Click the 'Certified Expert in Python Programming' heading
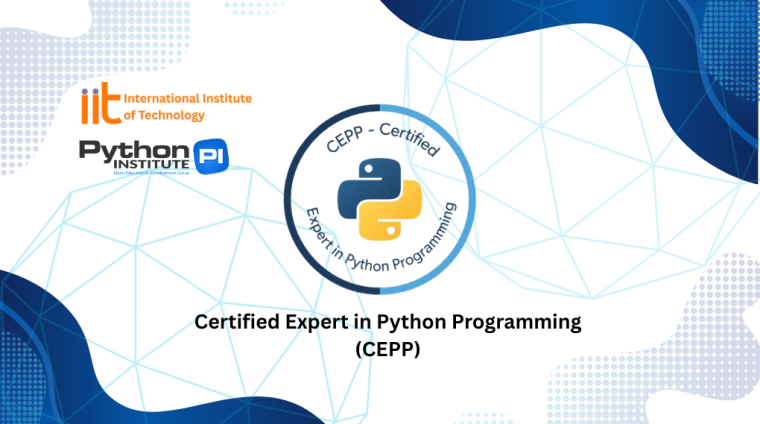Screen dimensions: 760x424 click(388, 322)
